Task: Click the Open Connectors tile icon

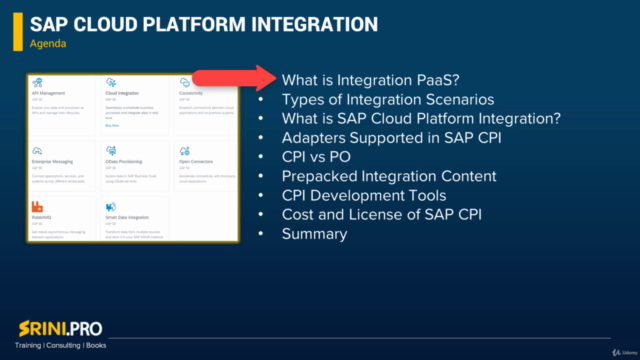Action: coord(185,151)
